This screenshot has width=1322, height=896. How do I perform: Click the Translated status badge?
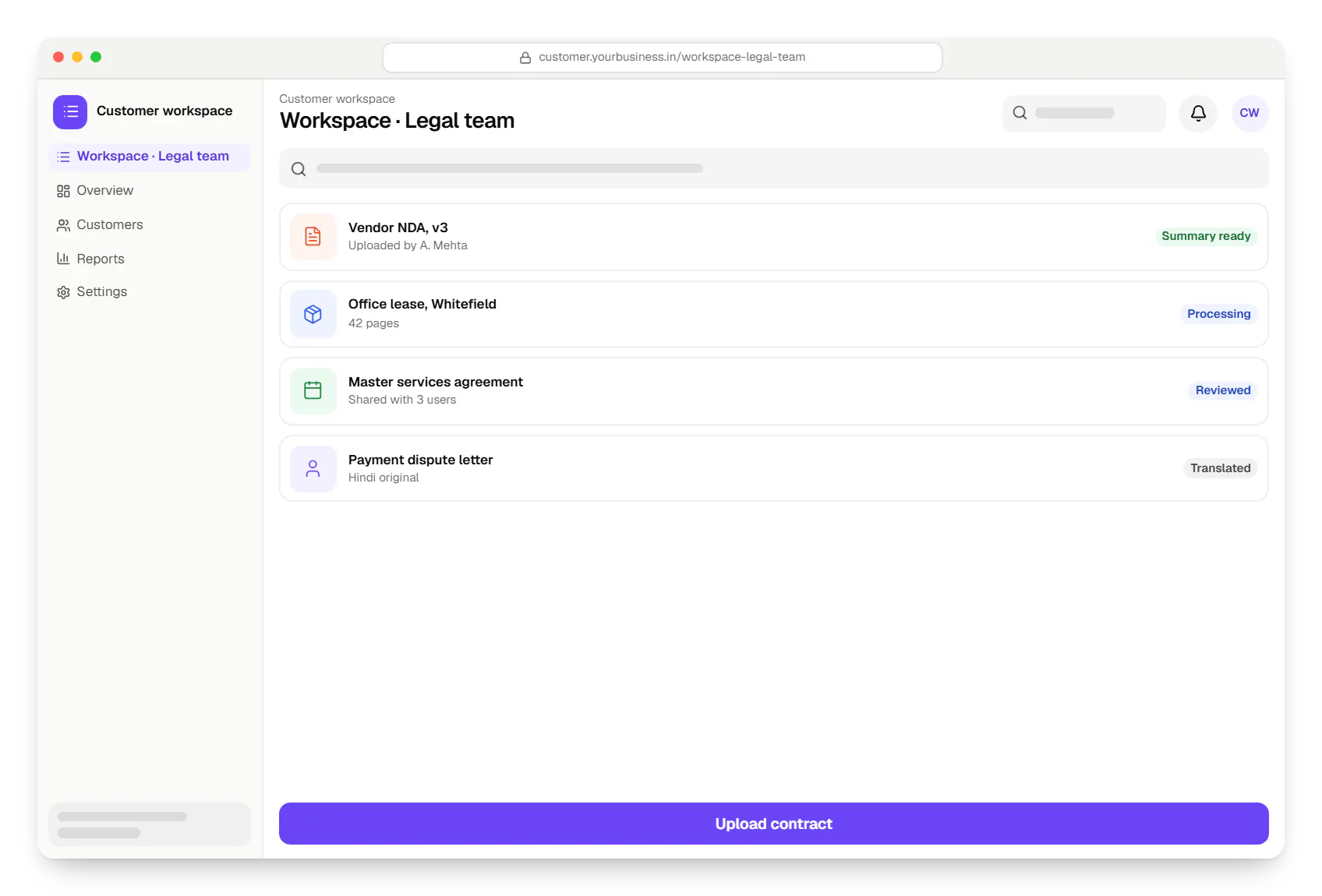tap(1220, 468)
